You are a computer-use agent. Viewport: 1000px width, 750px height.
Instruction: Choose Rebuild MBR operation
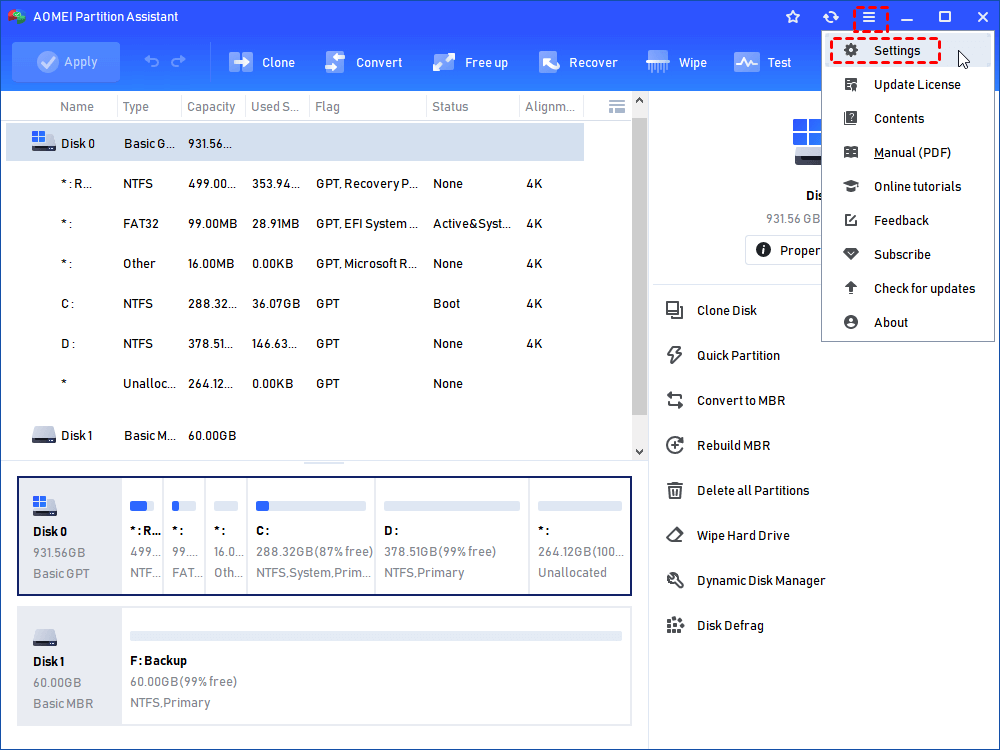pyautogui.click(x=718, y=445)
